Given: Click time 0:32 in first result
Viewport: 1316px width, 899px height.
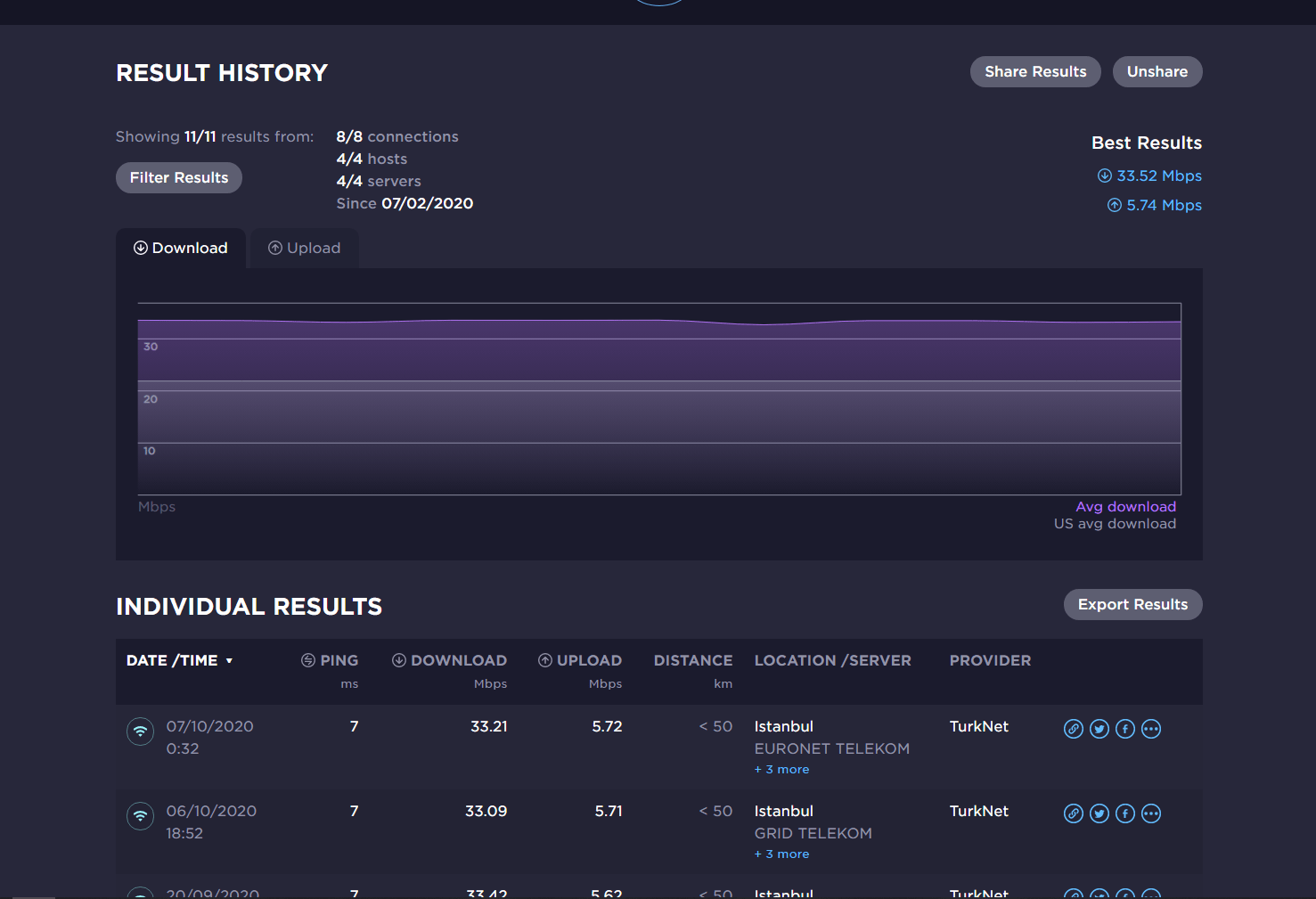Looking at the screenshot, I should (183, 748).
